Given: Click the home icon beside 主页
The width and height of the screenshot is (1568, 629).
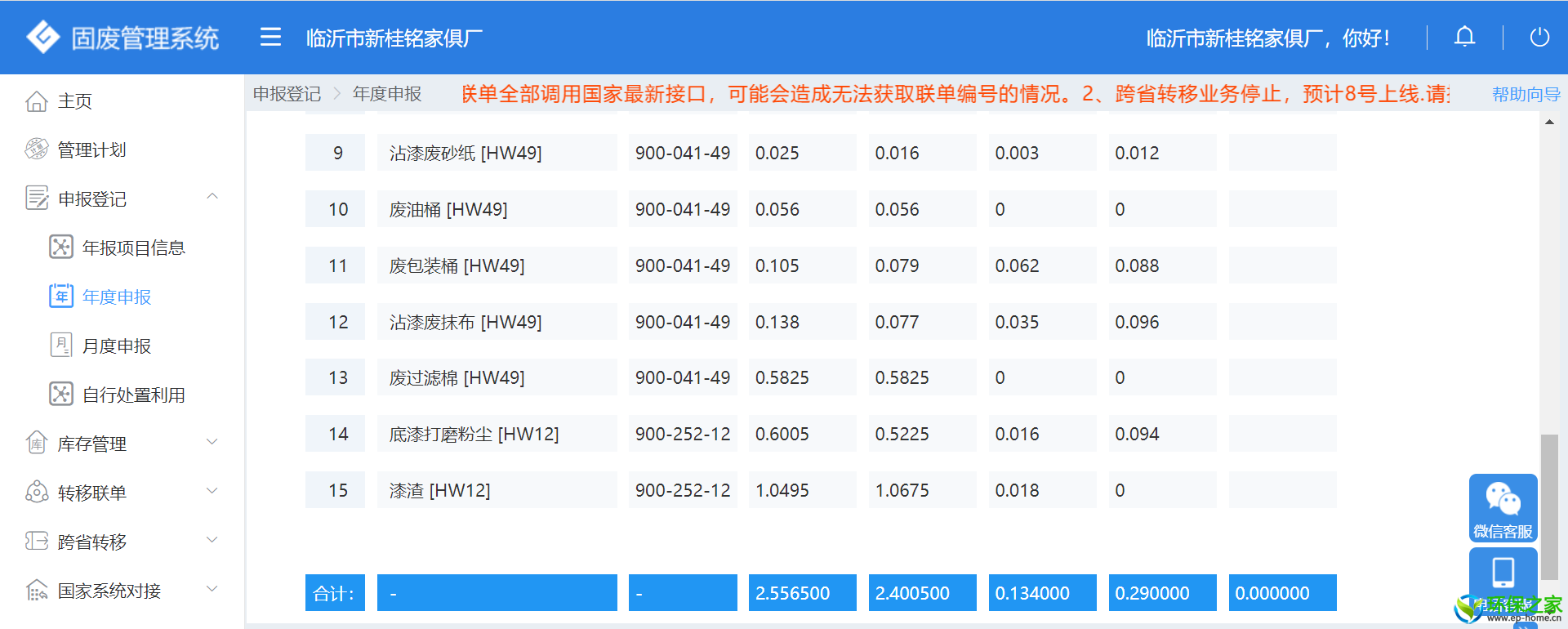Looking at the screenshot, I should pos(37,101).
